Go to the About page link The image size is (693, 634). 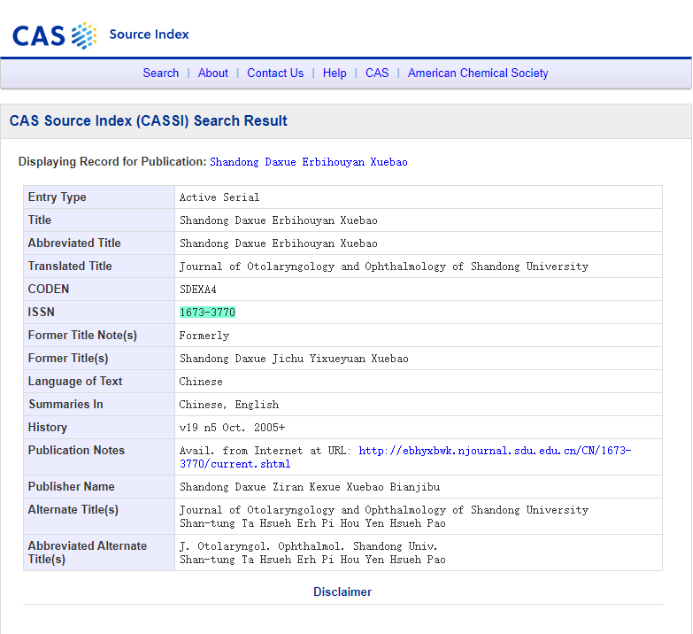click(x=213, y=73)
